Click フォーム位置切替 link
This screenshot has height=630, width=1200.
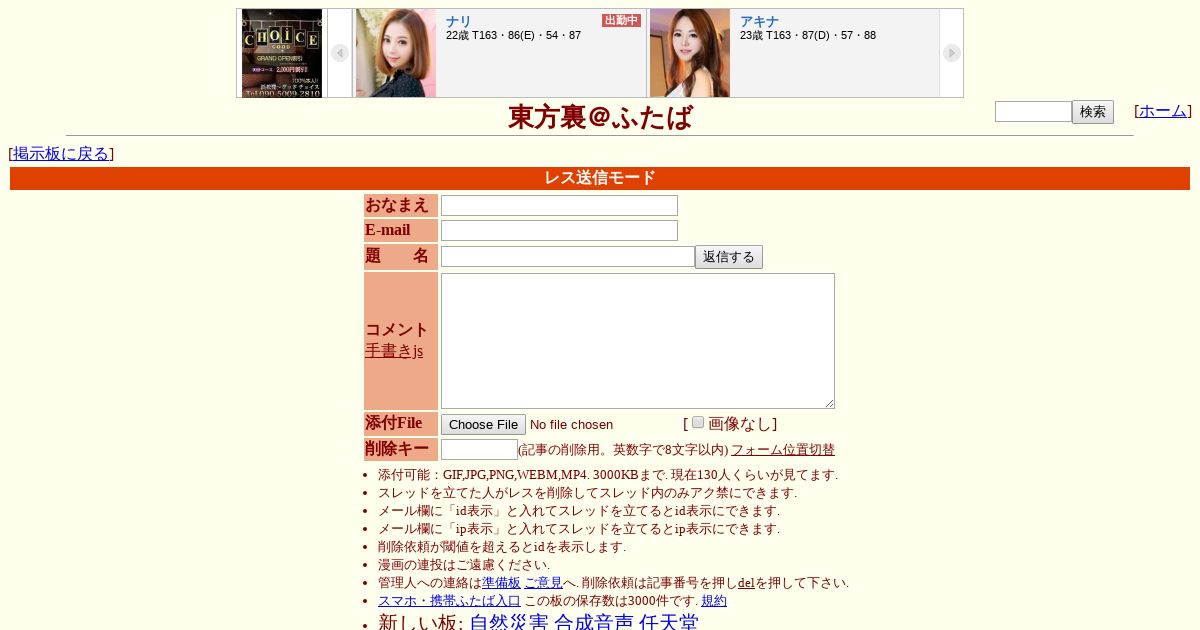[x=783, y=450]
